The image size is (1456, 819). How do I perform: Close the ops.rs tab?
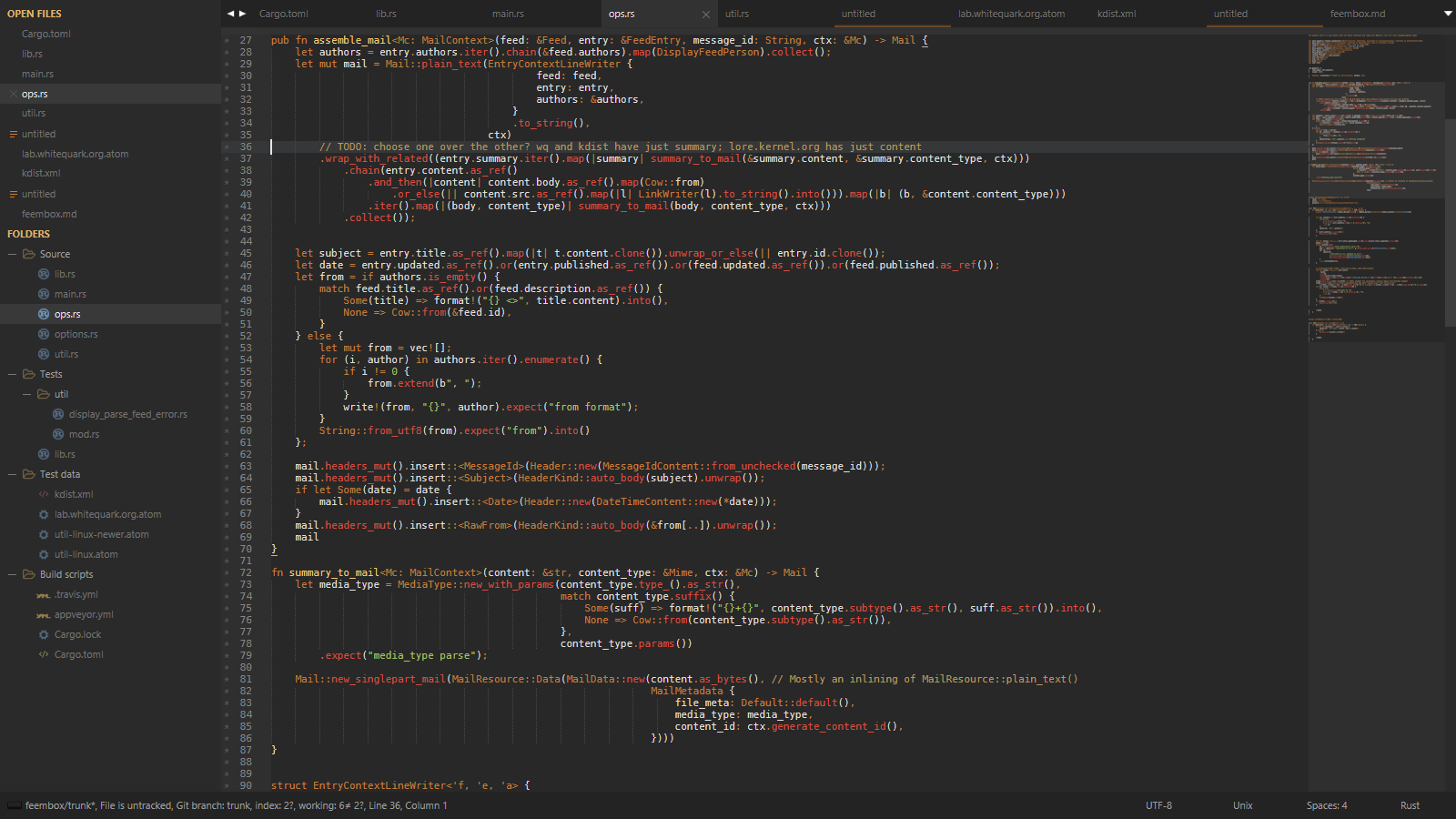tap(706, 15)
